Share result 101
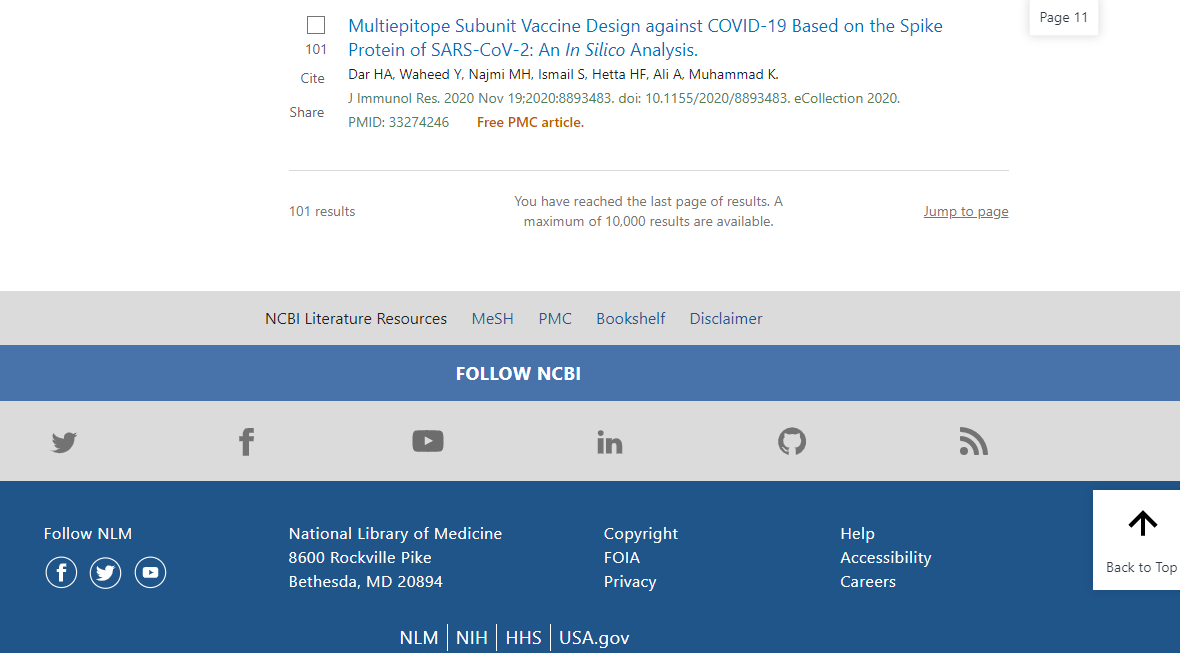This screenshot has width=1180, height=653. click(x=307, y=112)
